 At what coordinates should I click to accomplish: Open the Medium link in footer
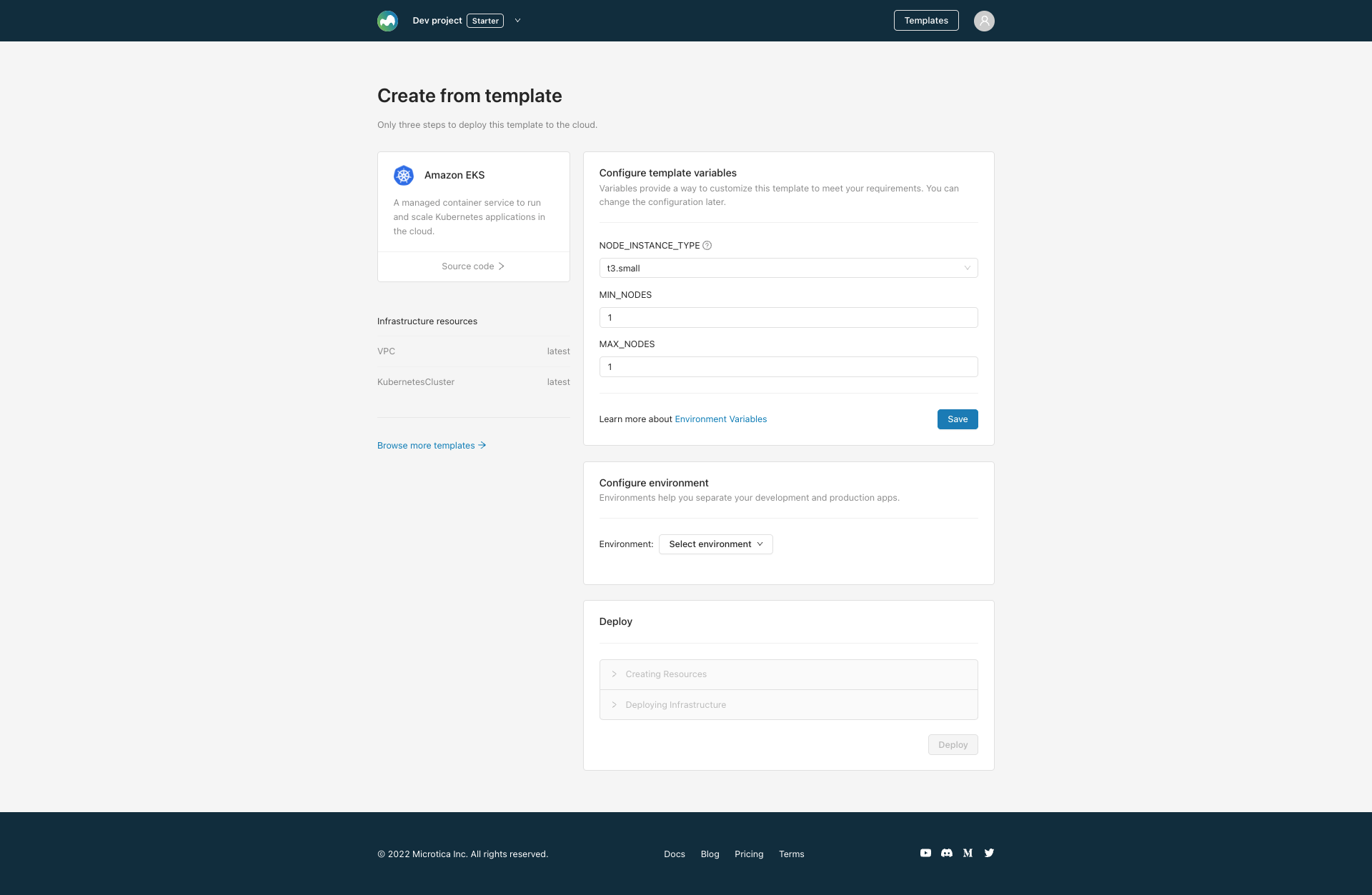[x=968, y=853]
